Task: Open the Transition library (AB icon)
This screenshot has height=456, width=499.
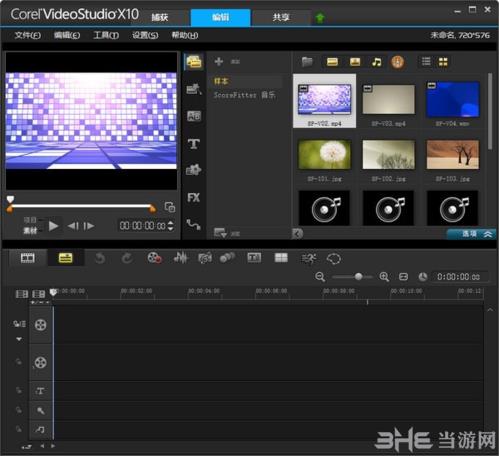Action: (194, 116)
